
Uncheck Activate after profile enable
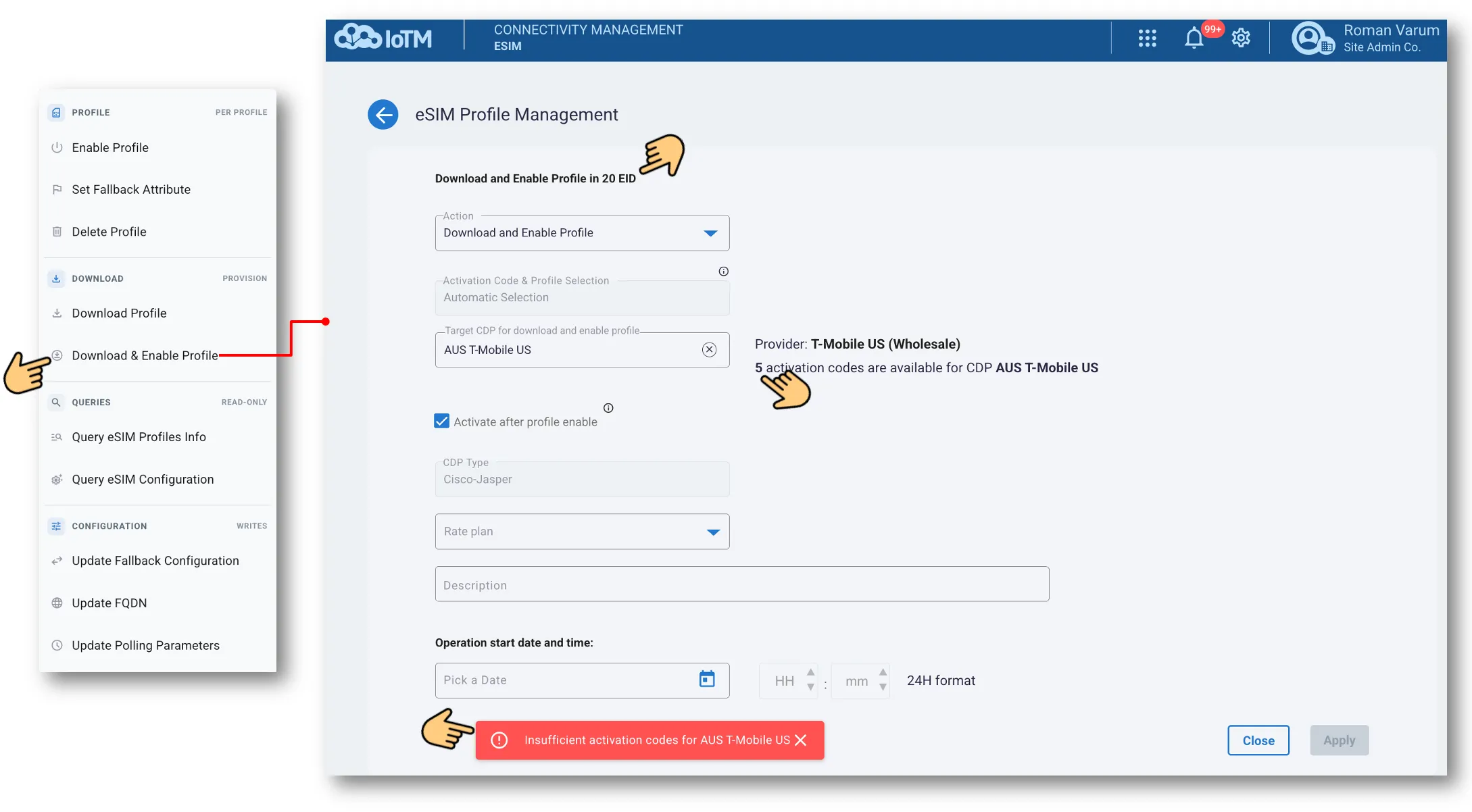point(441,422)
